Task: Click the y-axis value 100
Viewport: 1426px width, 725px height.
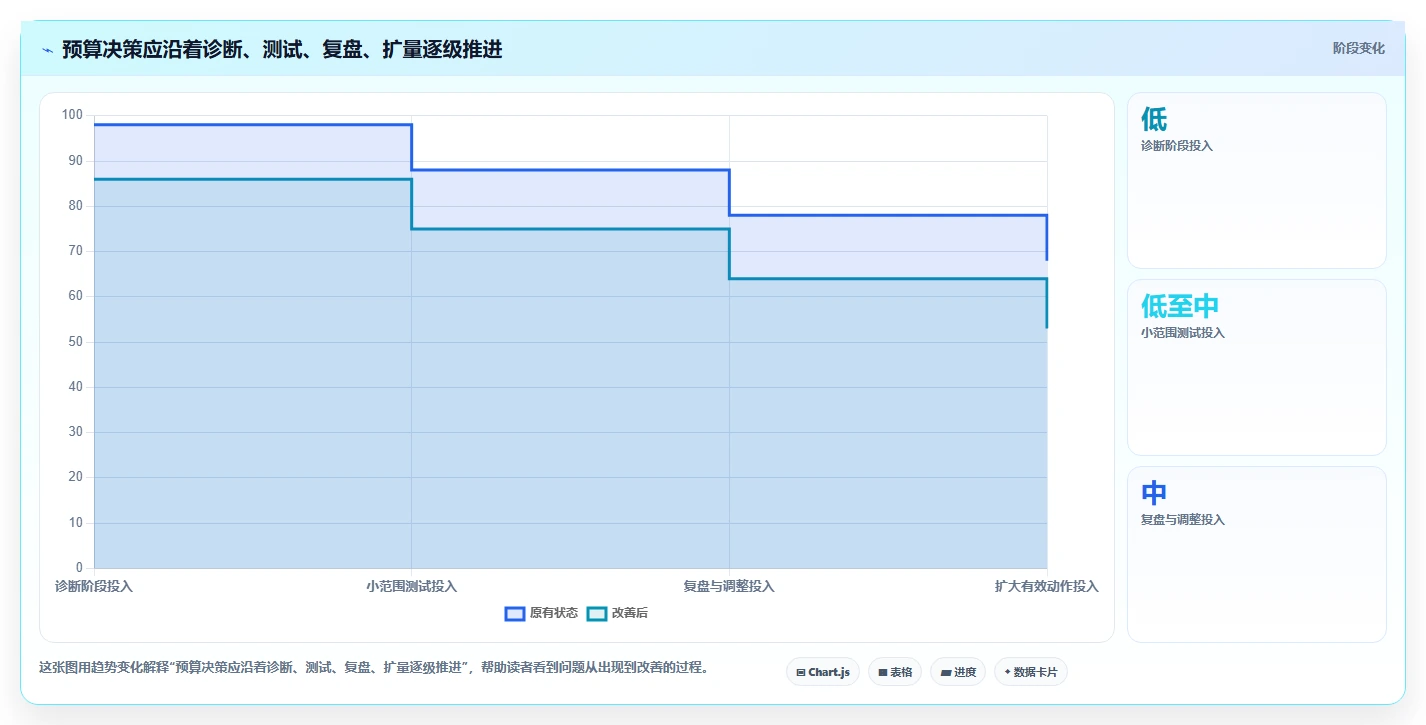Action: [x=72, y=115]
